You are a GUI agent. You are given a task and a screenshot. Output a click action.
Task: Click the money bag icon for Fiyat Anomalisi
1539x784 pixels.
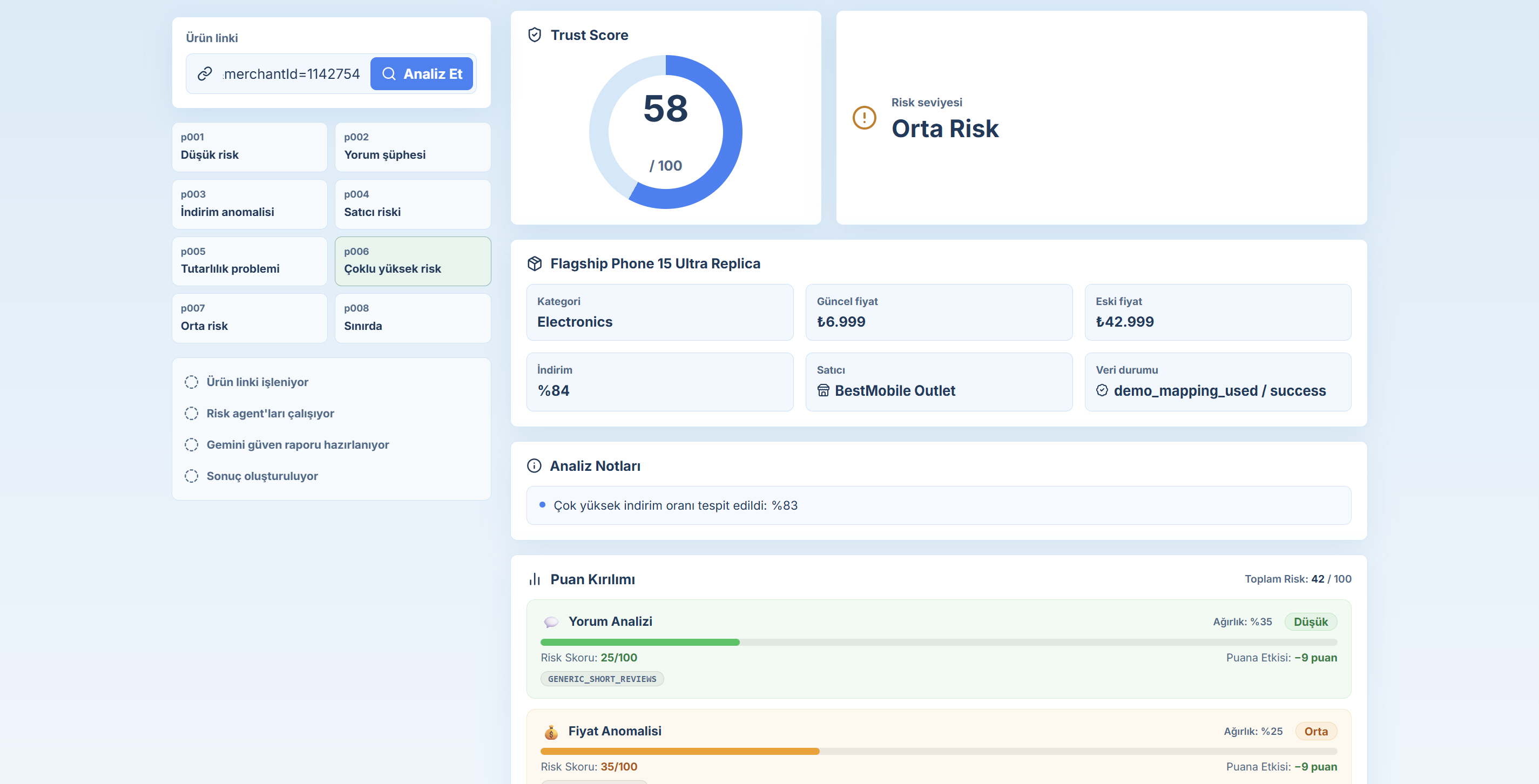[x=551, y=732]
